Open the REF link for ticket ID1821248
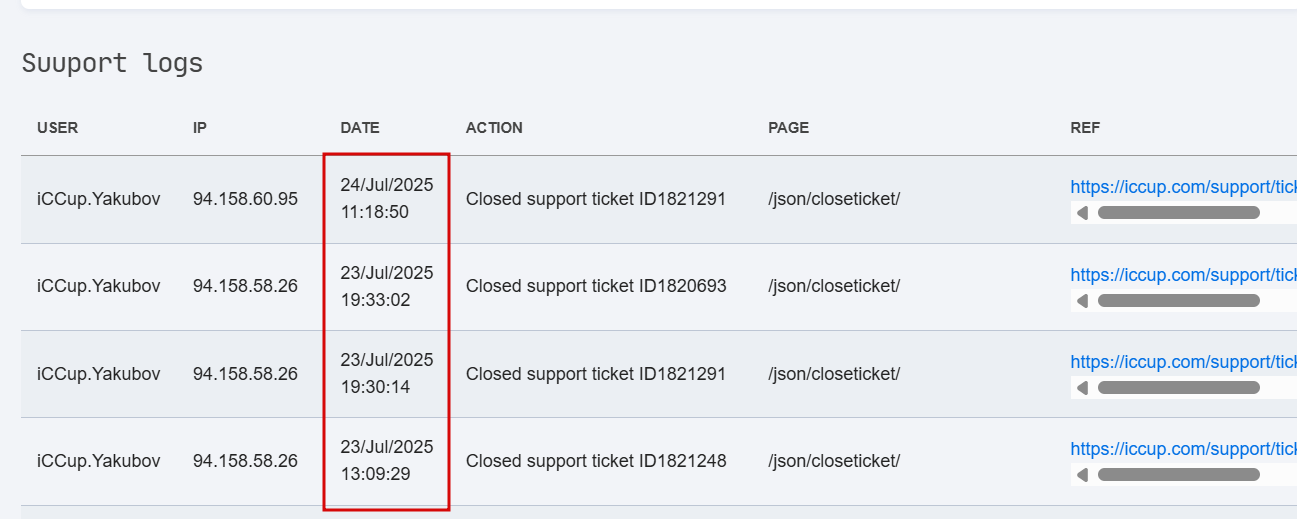This screenshot has height=519, width=1297. pos(1183,449)
